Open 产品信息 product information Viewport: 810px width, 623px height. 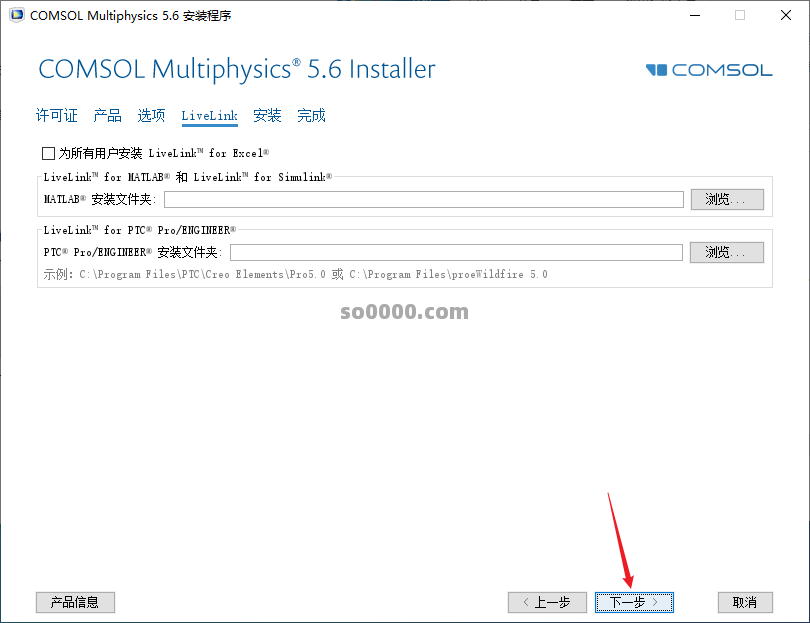[x=75, y=602]
